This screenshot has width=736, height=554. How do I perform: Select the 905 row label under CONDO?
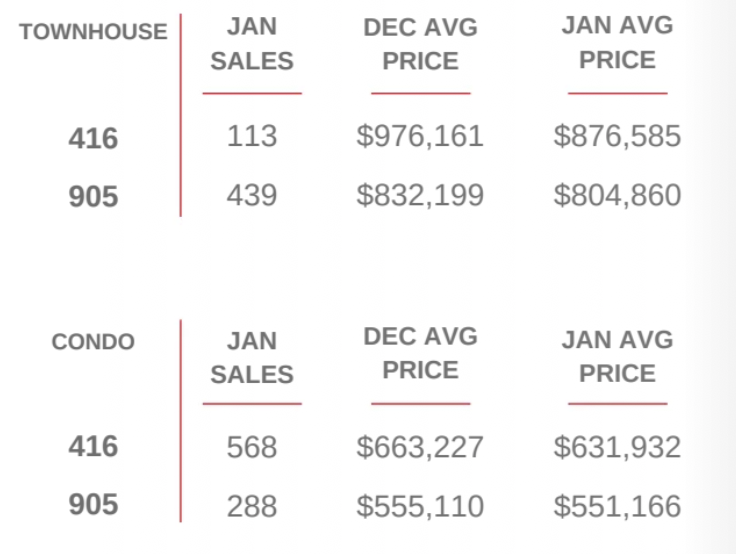(x=93, y=505)
